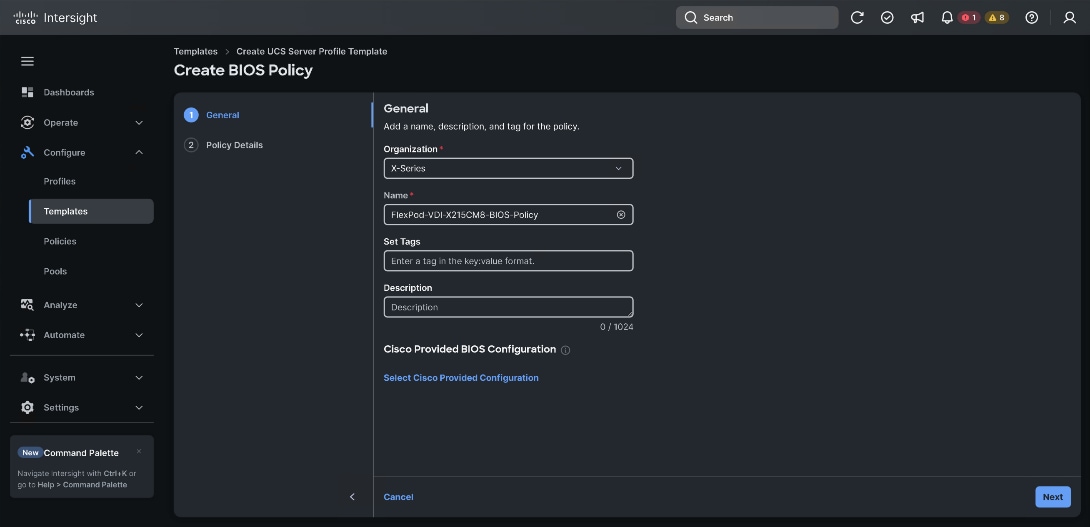Screen dimensions: 1090x527
Task: Click the Command Palette tip title
Action: tap(81, 453)
